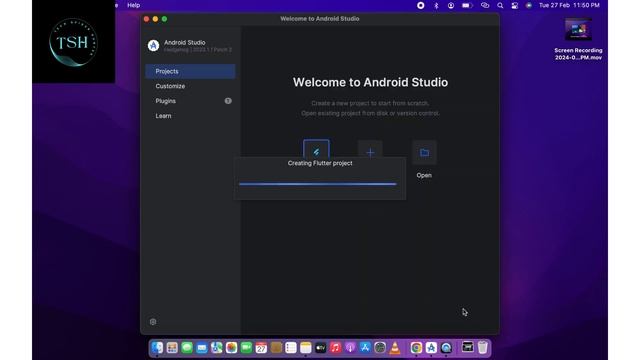
Task: Click the Plugins update count badge
Action: pyautogui.click(x=228, y=101)
